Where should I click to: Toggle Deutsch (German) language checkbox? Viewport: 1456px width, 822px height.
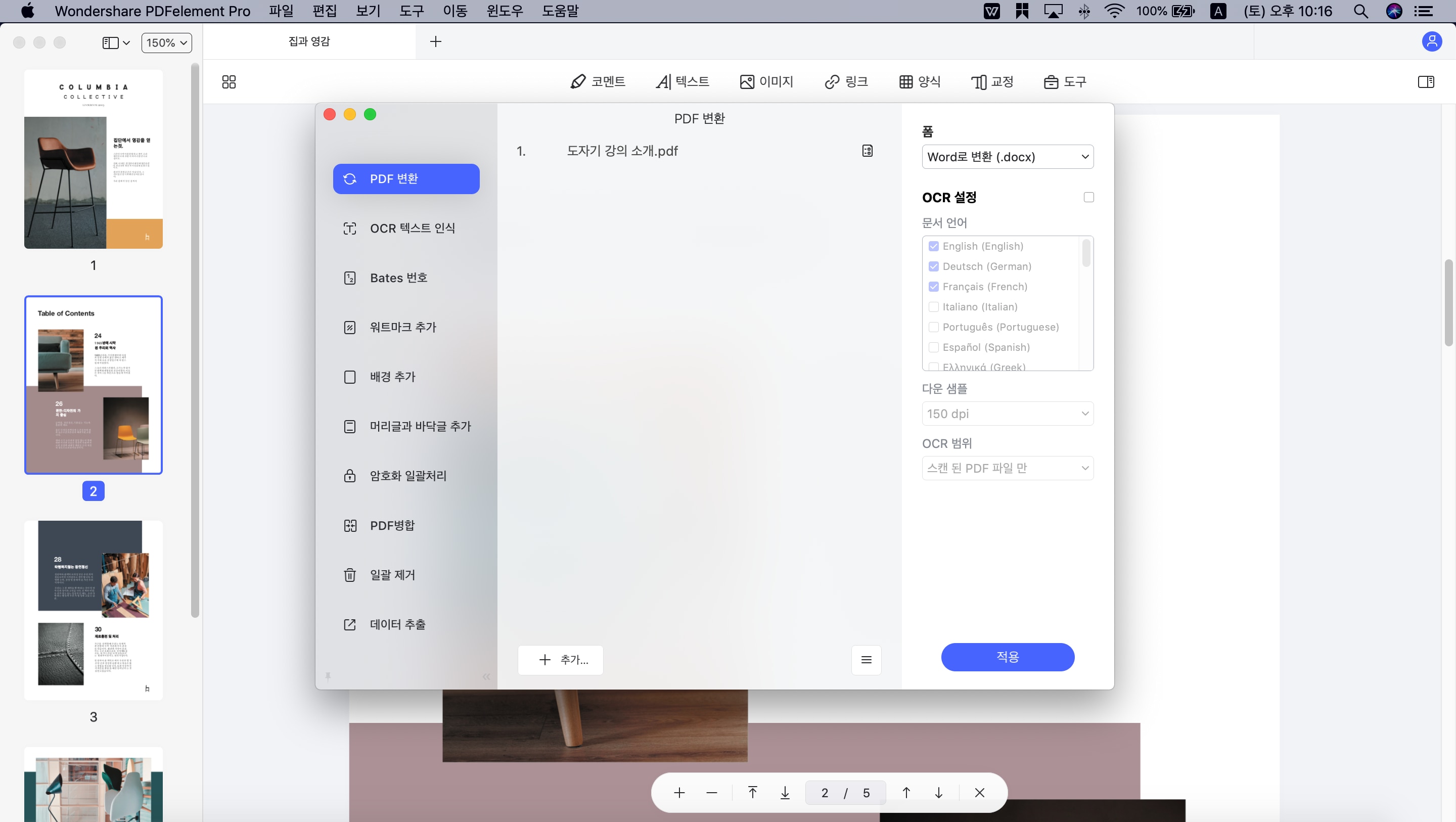[933, 266]
